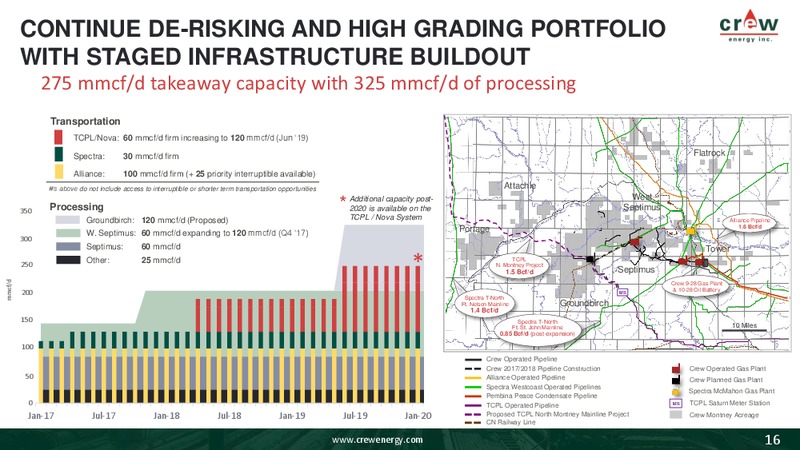Click the Spectra McMahon Gas Plant legend icon
Image resolution: width=800 pixels, height=450 pixels.
[676, 391]
